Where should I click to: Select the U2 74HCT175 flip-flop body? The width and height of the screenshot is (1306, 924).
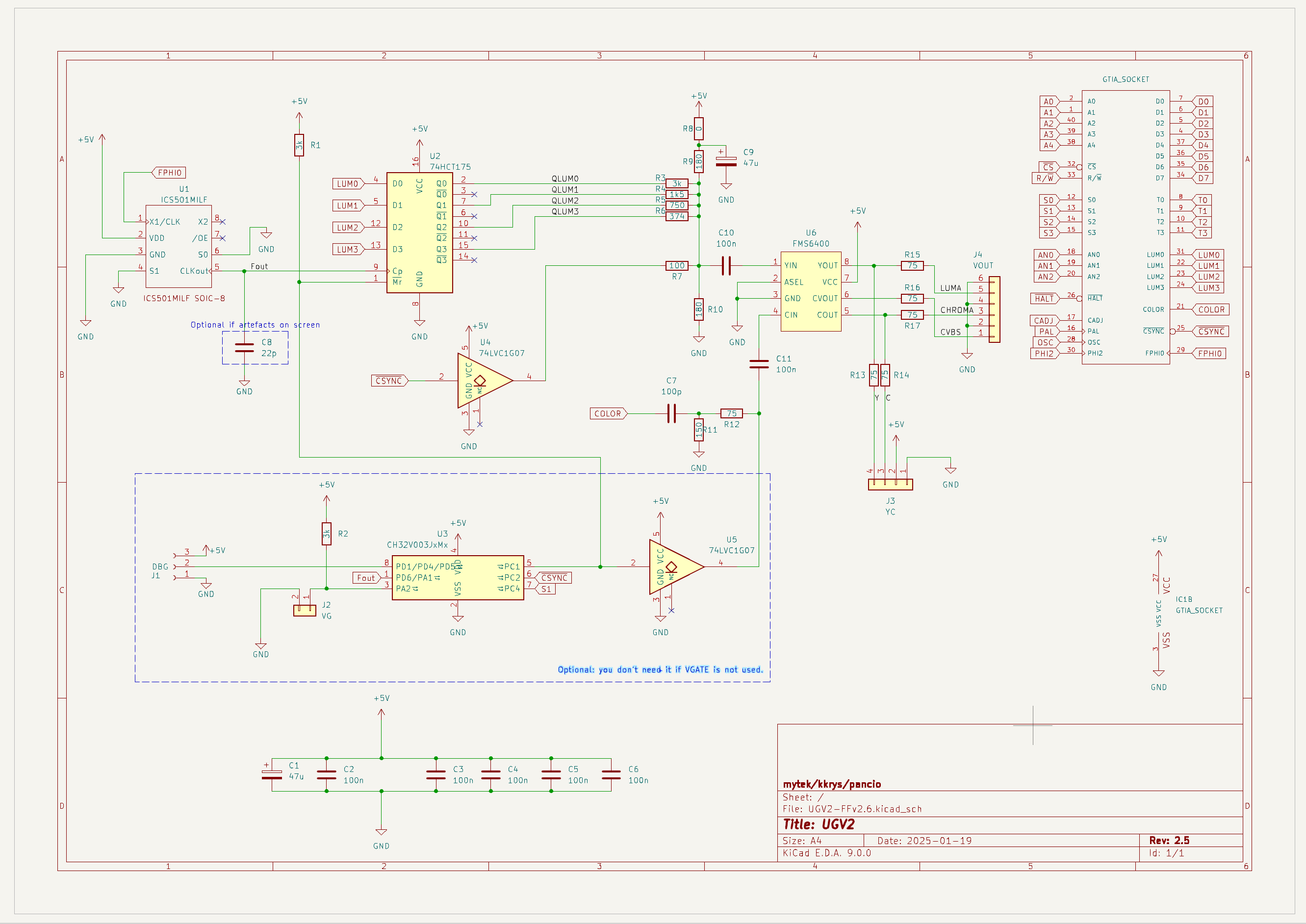click(419, 232)
